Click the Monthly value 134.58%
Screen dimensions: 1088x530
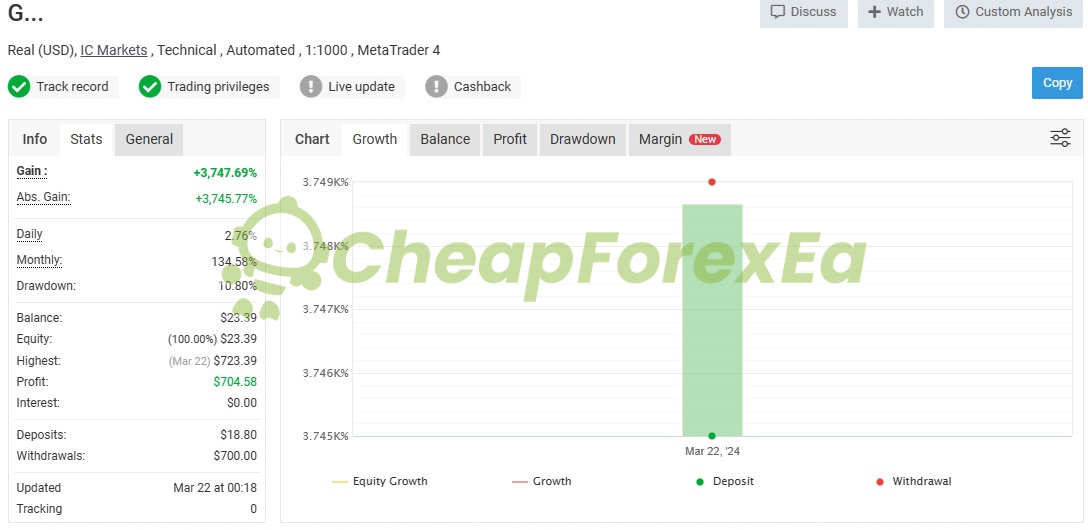(x=234, y=262)
